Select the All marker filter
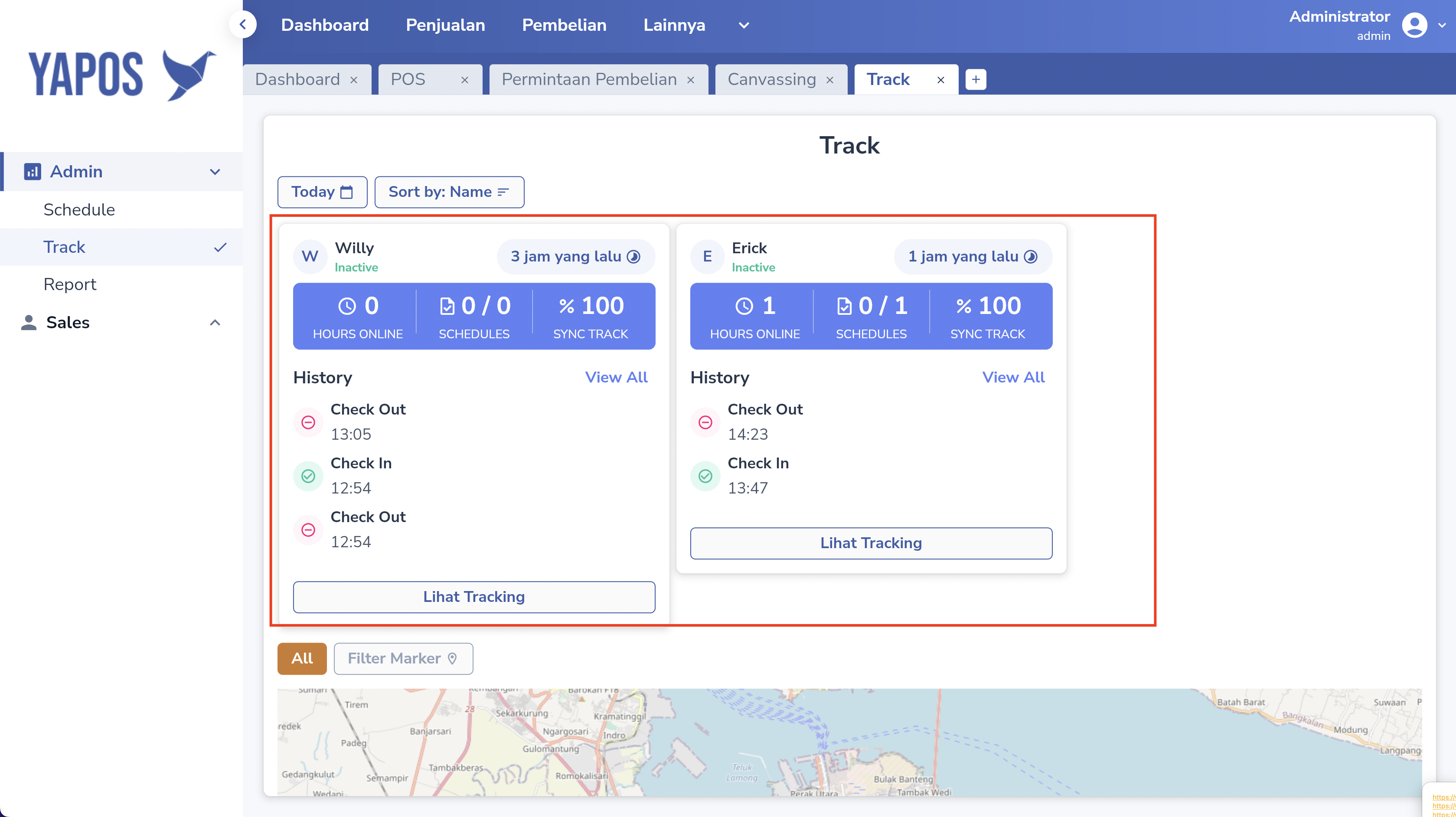The image size is (1456, 817). [302, 658]
